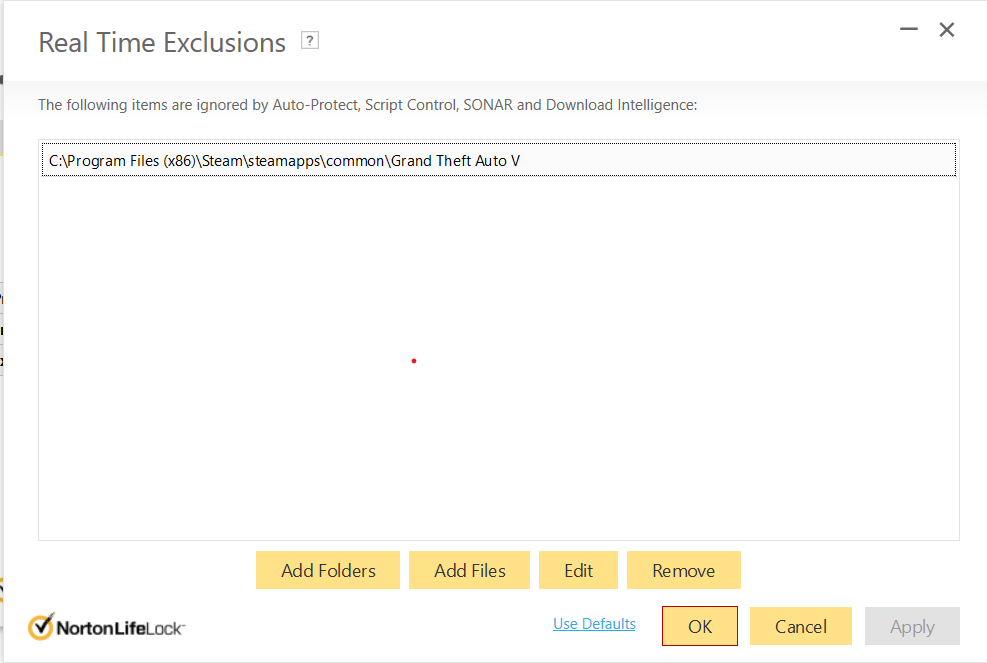The image size is (987, 663).
Task: Close the Real Time Exclusions dialog
Action: (947, 30)
